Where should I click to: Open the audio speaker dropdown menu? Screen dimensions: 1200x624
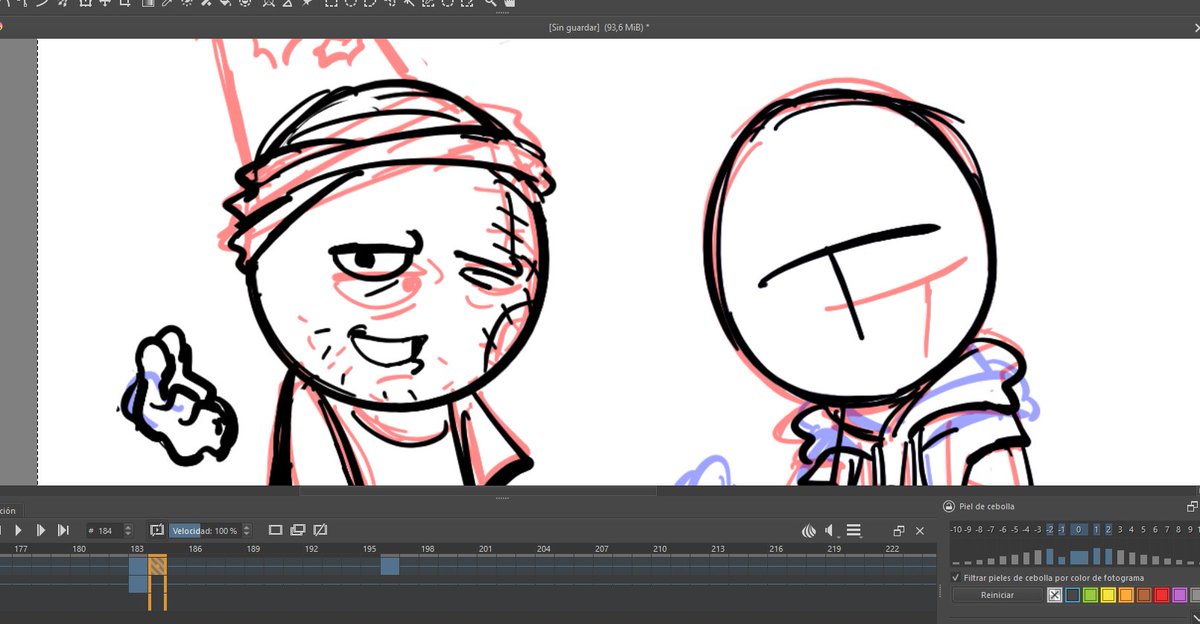coord(832,530)
